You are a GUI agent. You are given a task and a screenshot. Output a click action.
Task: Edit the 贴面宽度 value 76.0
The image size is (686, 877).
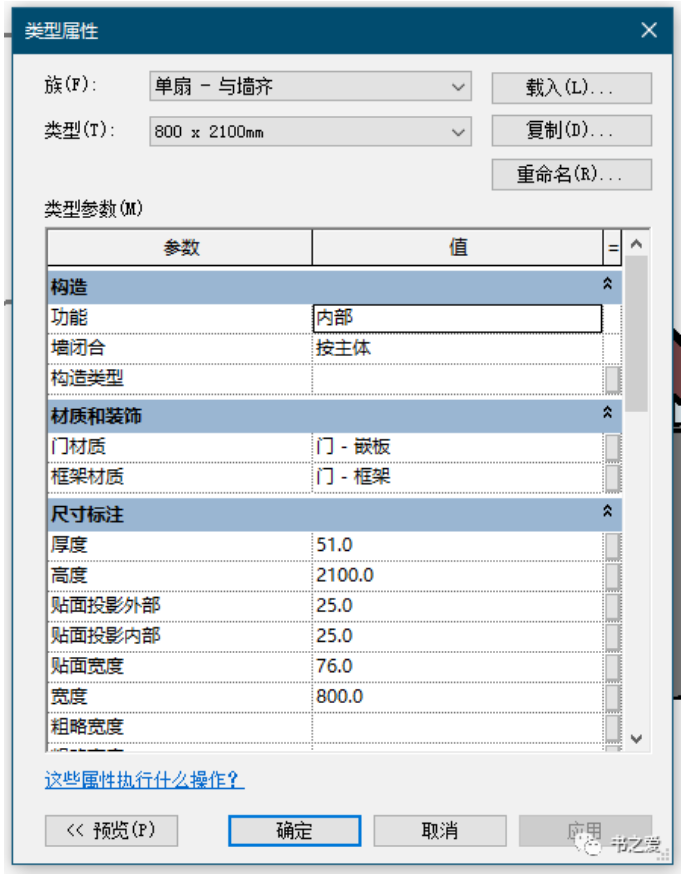click(x=457, y=666)
